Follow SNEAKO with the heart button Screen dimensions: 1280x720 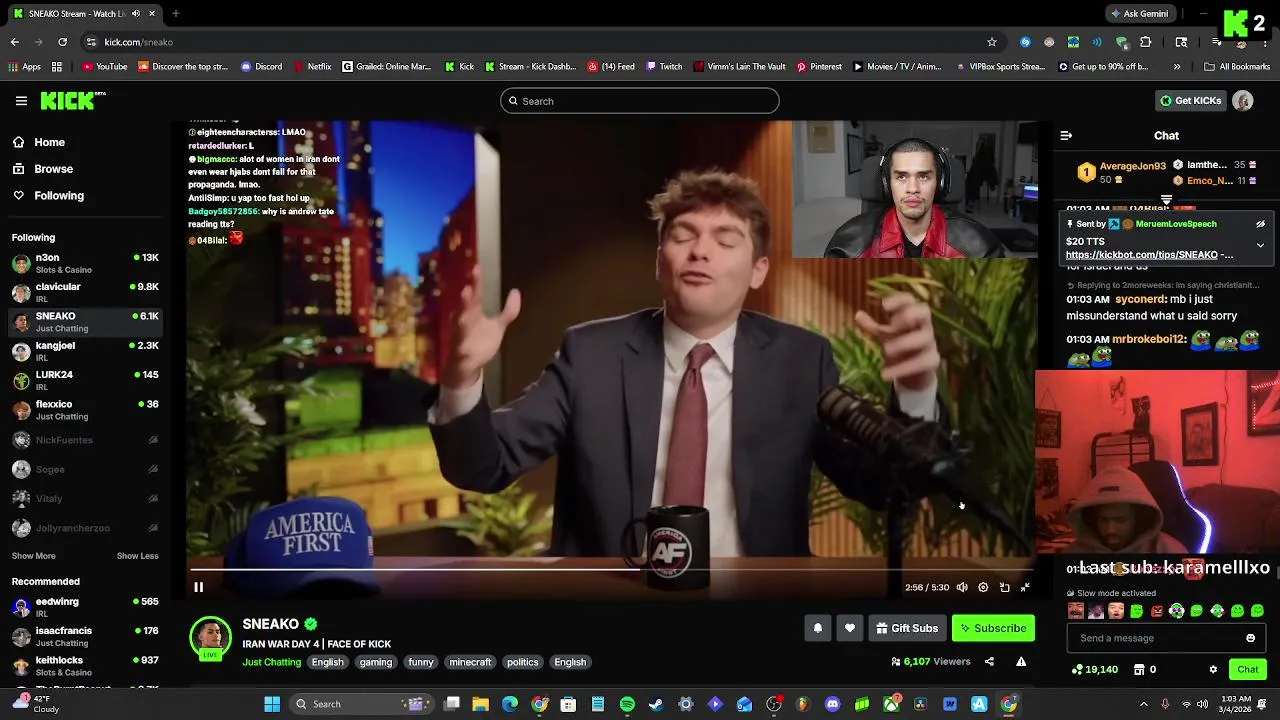point(850,628)
